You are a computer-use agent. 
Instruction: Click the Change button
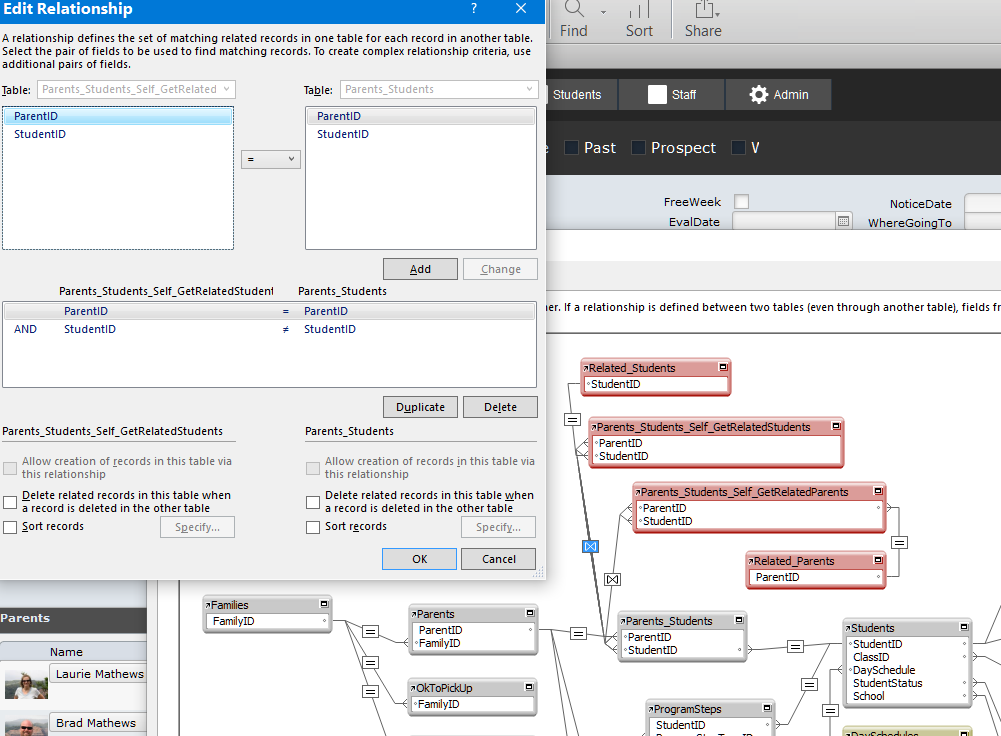(x=500, y=269)
